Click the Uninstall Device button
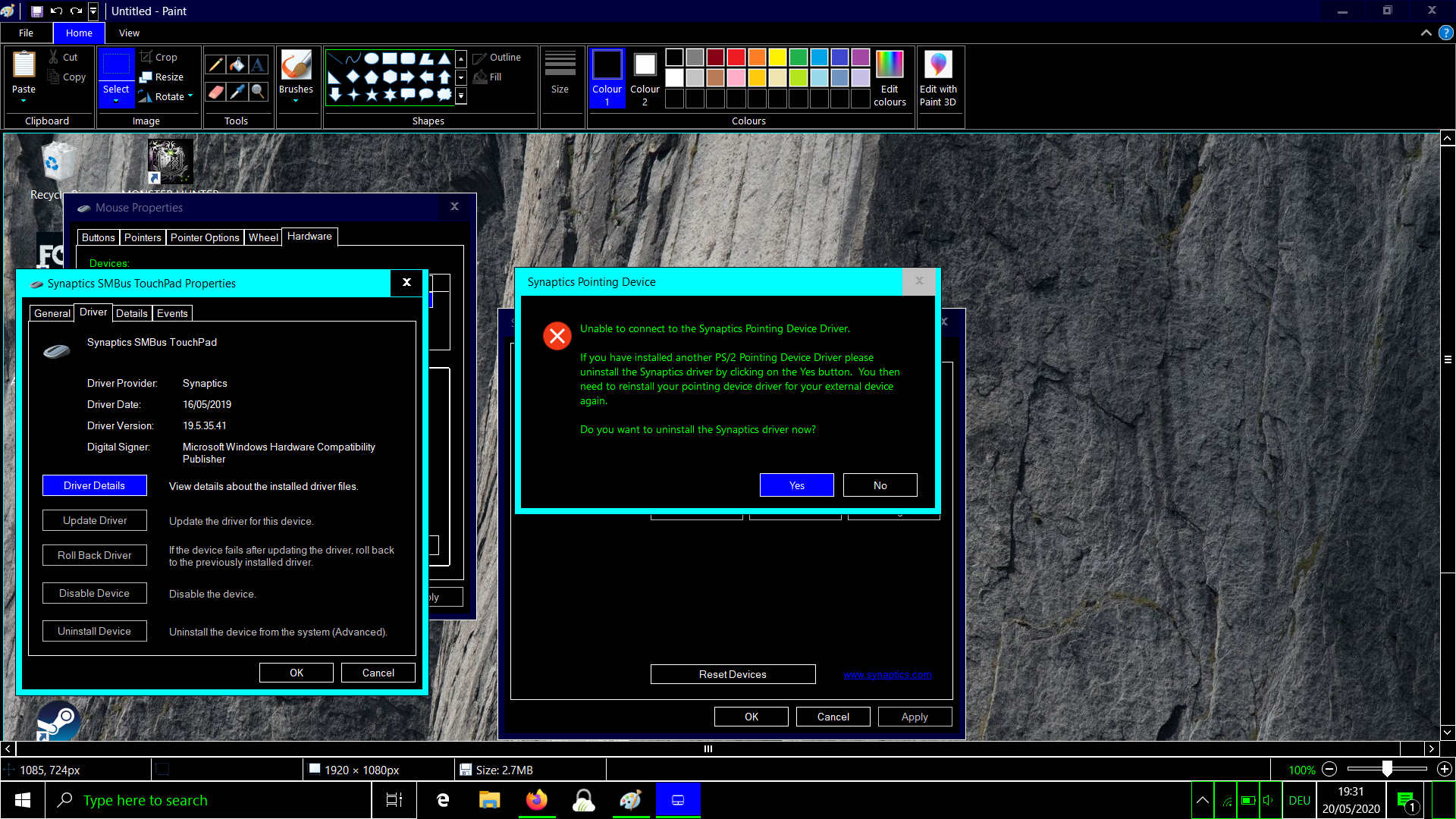 95,631
